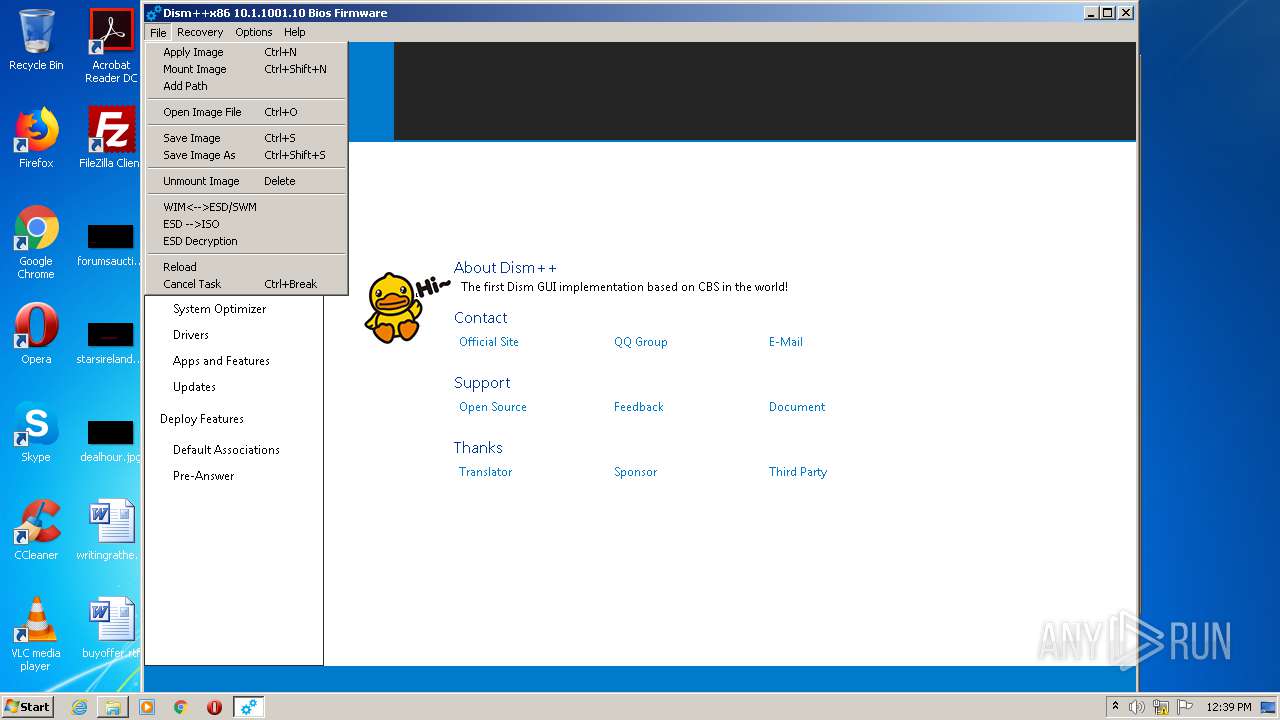Click the Translator thanks link

[x=485, y=472]
